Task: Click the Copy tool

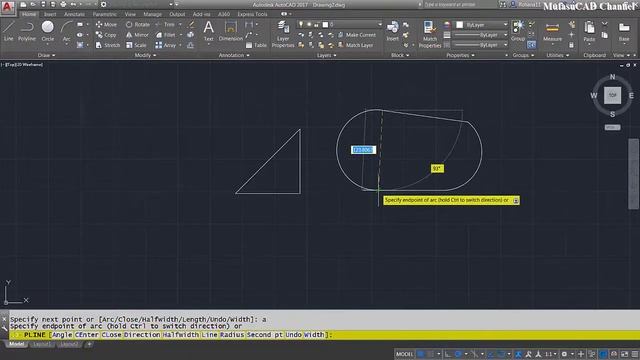Action: (x=106, y=35)
